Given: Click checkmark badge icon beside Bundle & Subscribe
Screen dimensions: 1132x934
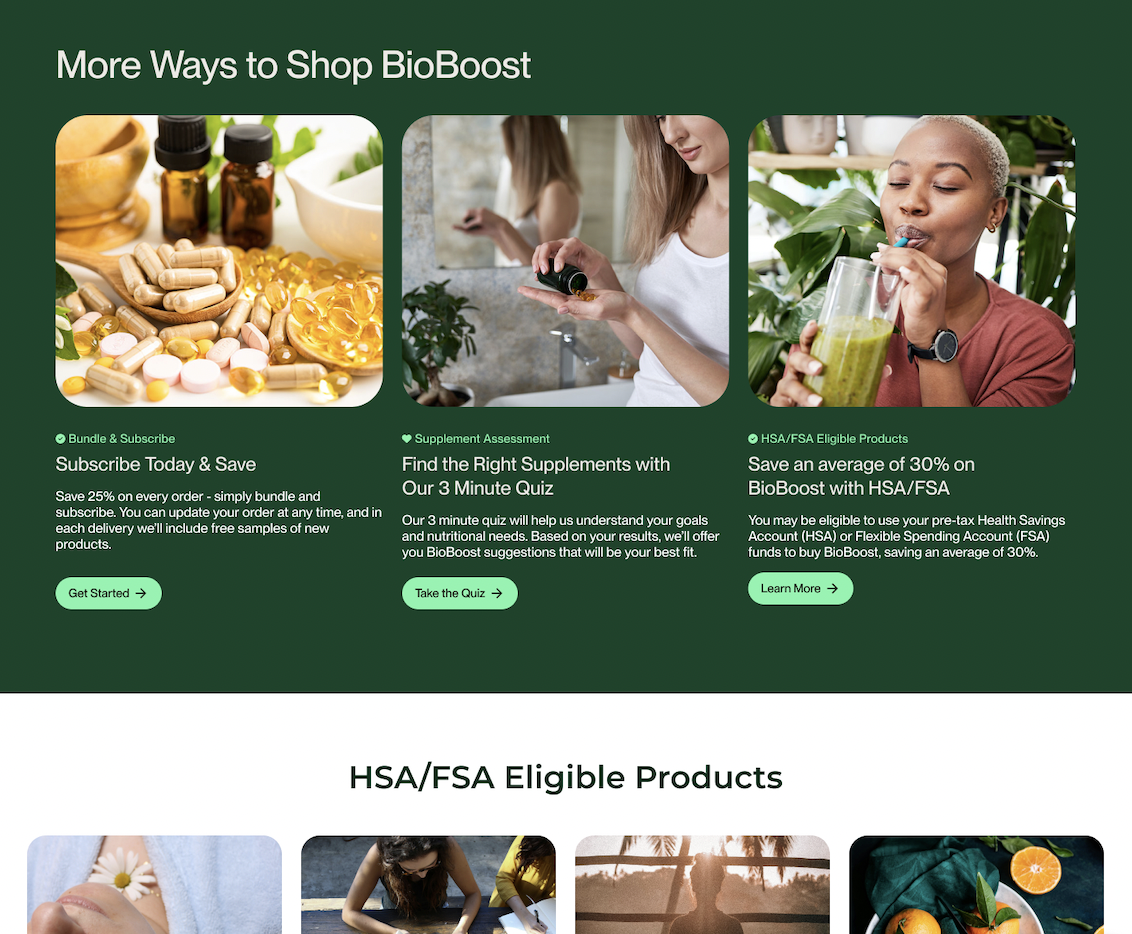Looking at the screenshot, I should (61, 439).
